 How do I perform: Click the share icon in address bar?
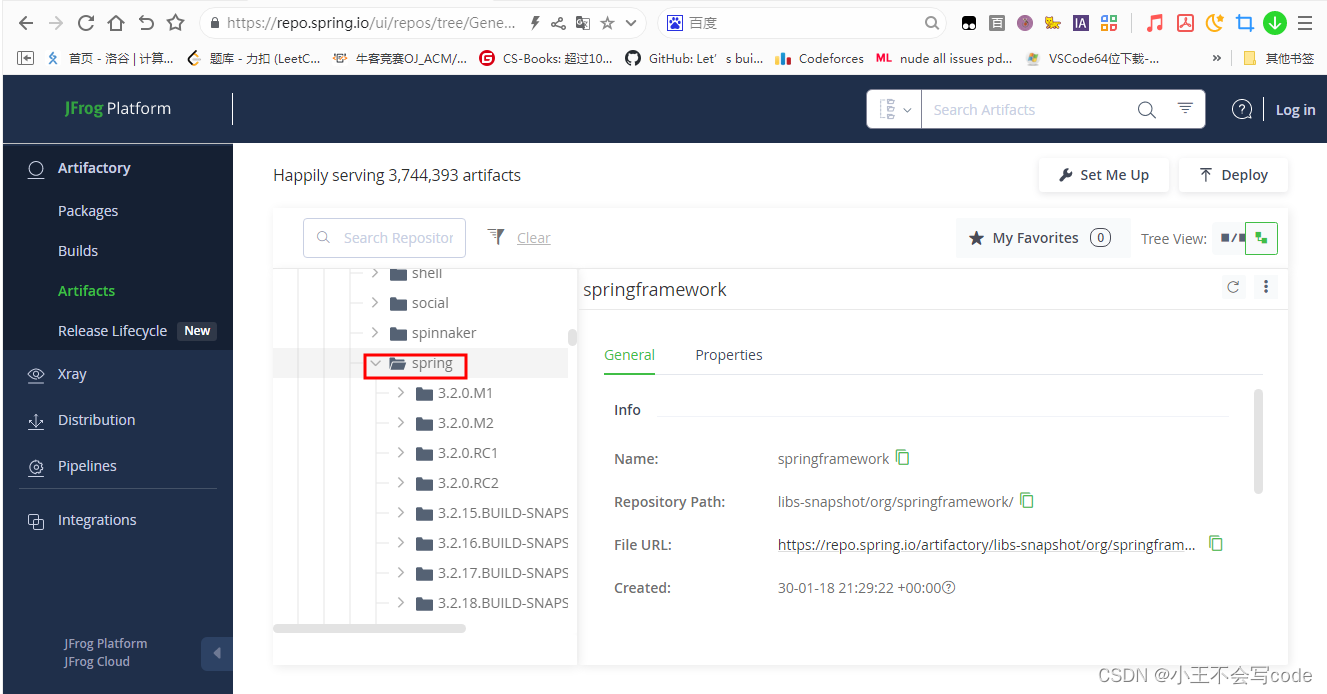[x=558, y=22]
